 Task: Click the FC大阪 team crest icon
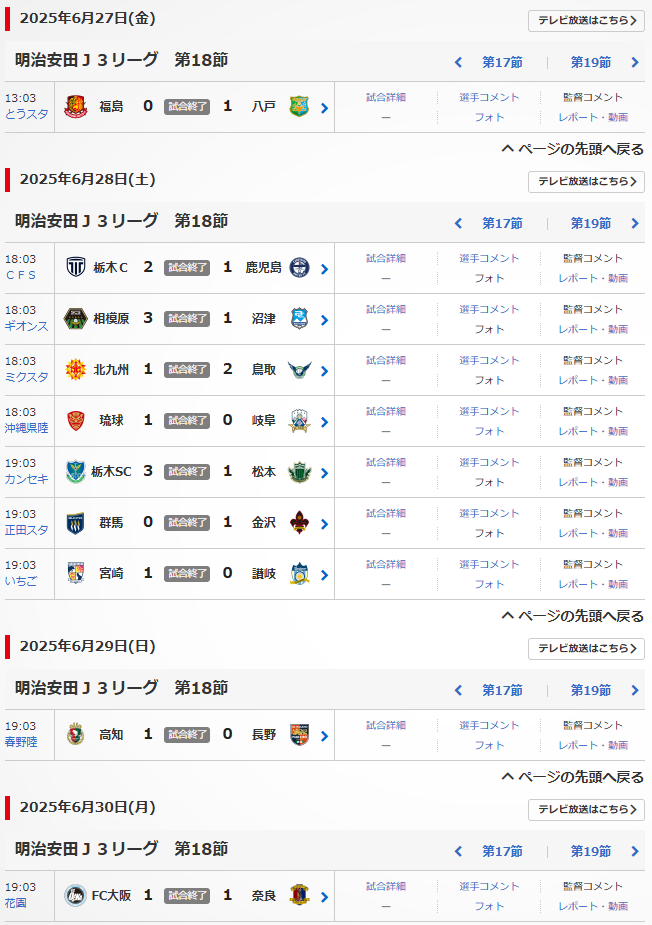[x=75, y=895]
